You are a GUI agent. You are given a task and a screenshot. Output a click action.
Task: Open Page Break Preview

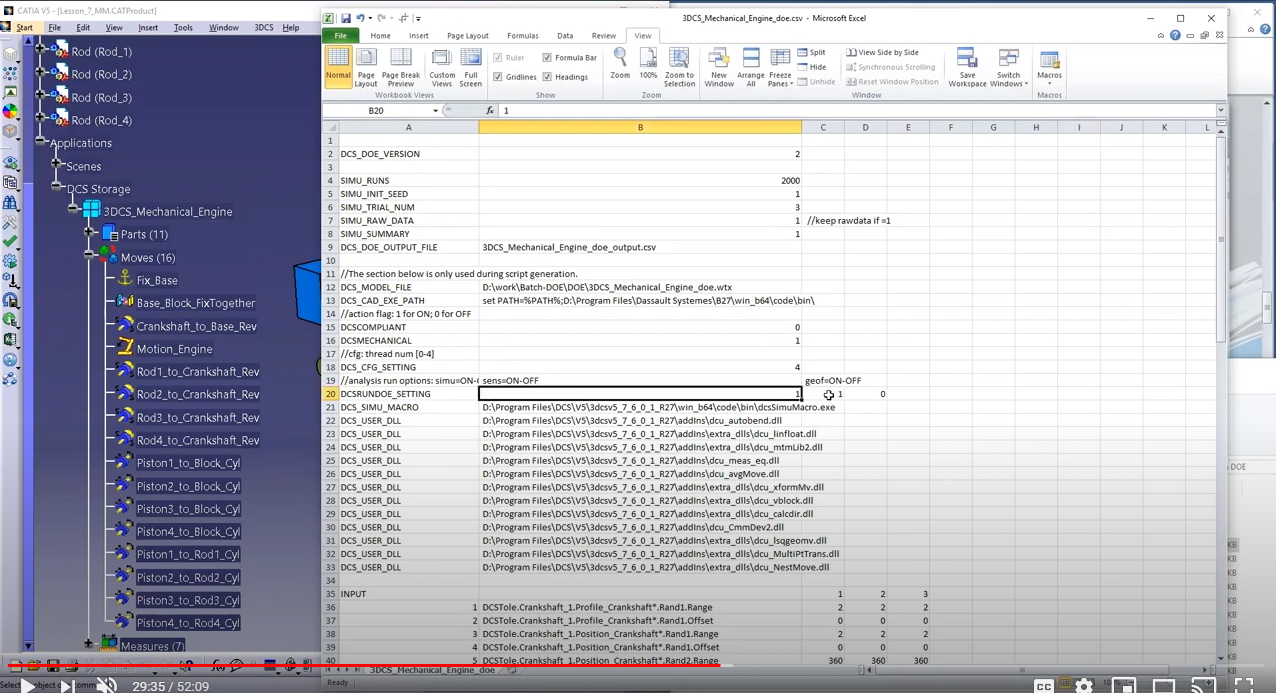[401, 66]
